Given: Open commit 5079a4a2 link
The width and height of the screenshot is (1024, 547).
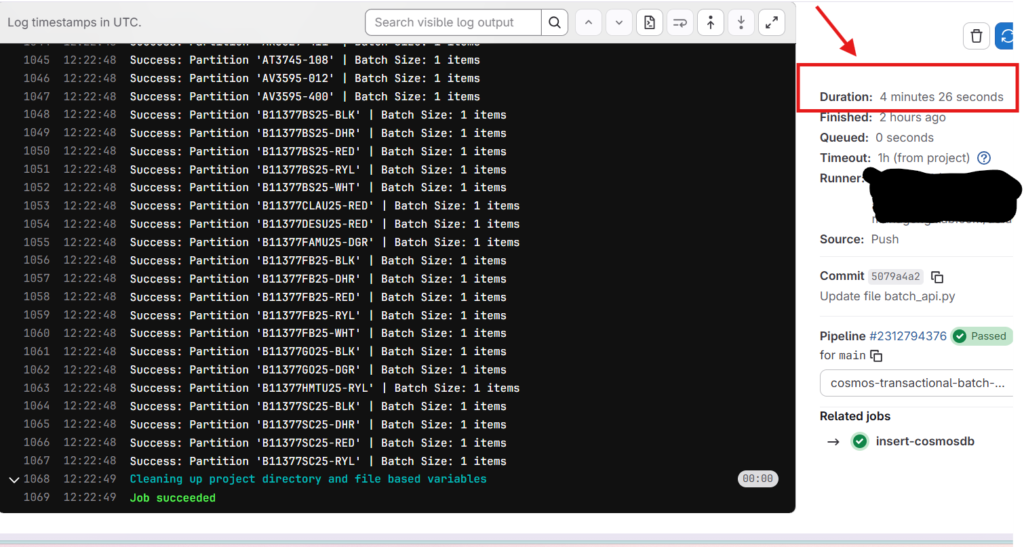Looking at the screenshot, I should [x=895, y=277].
